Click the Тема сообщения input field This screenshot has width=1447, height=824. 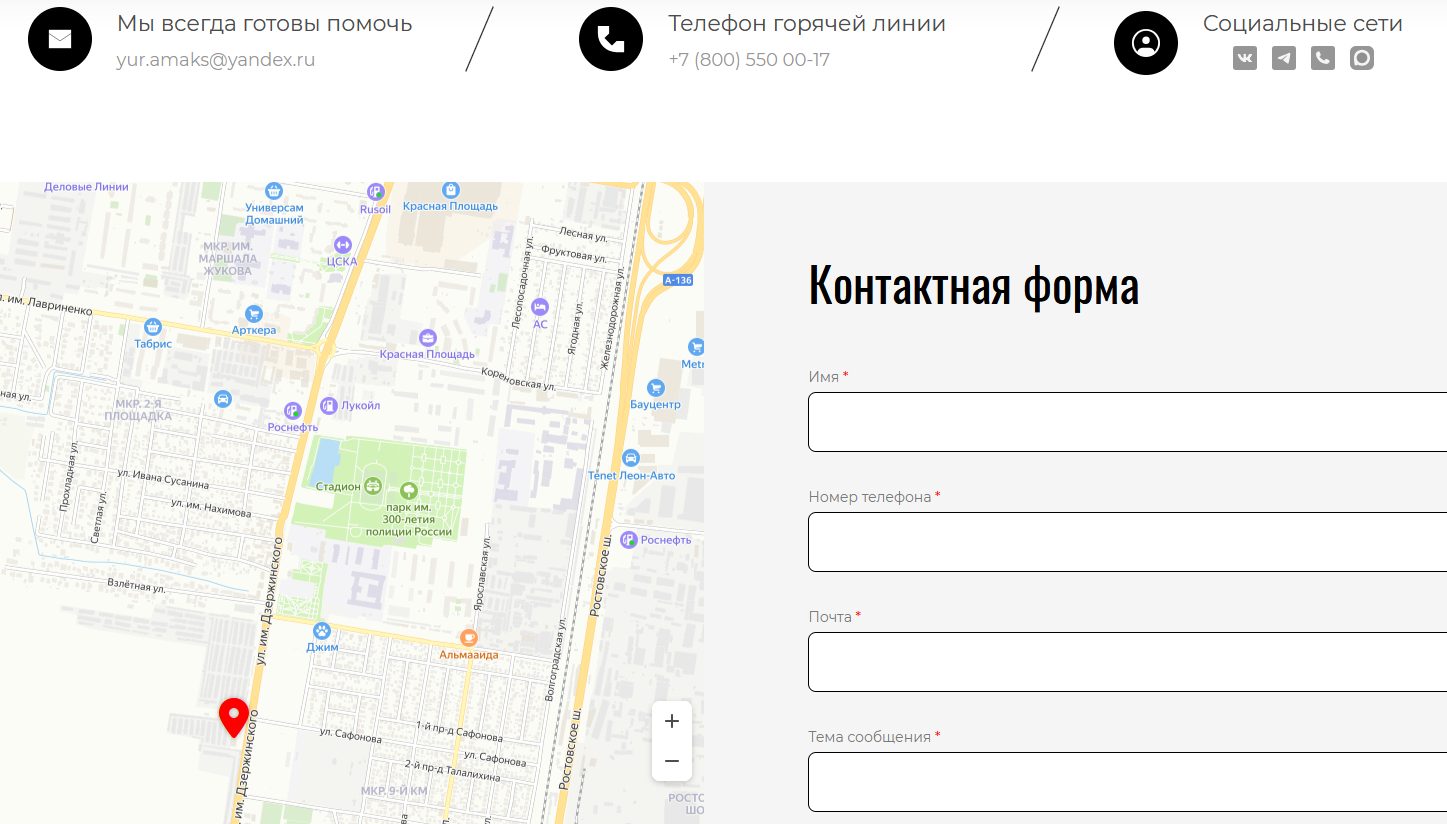(x=1120, y=781)
